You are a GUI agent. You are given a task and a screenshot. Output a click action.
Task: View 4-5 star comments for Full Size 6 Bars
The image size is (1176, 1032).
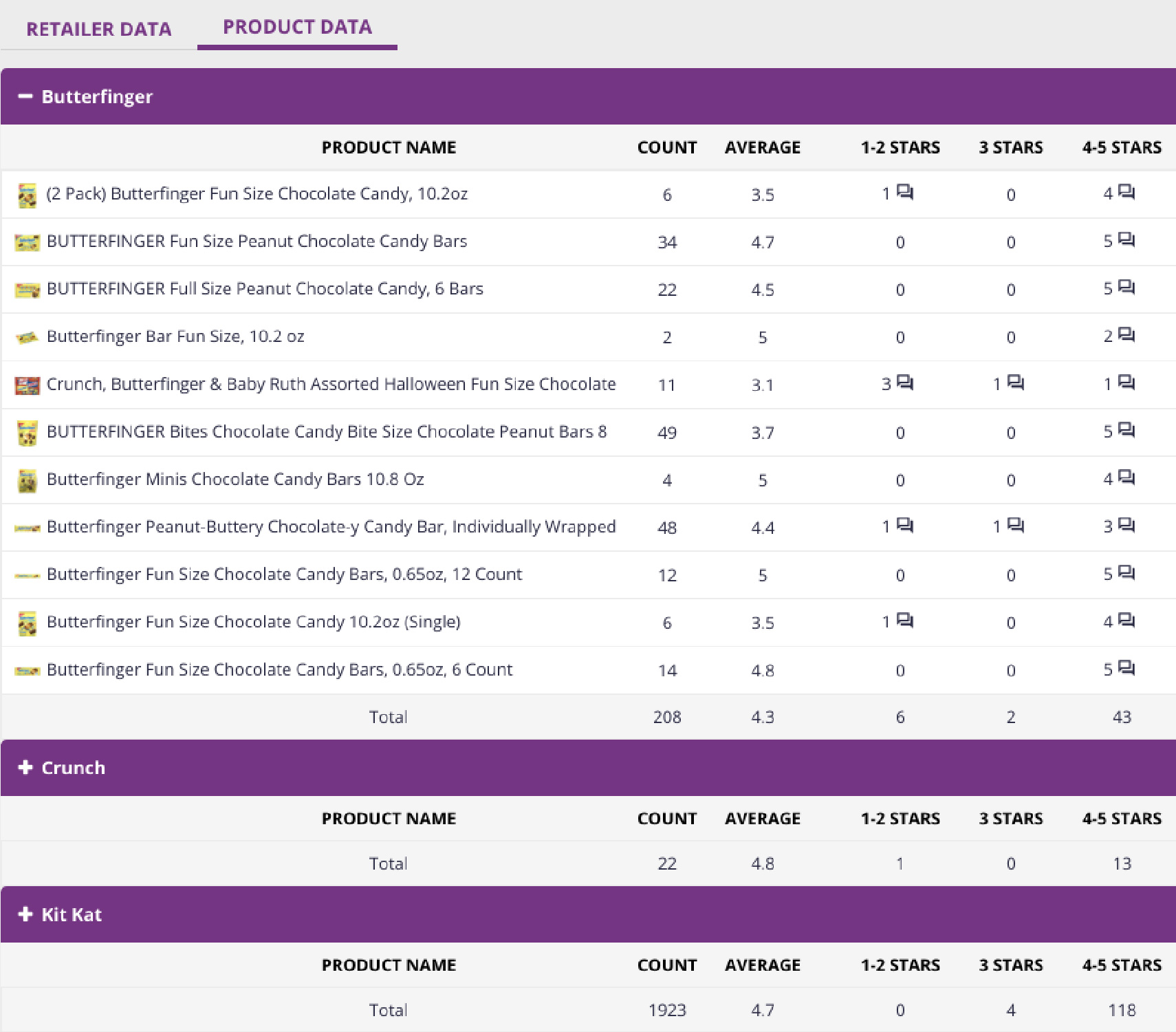[1126, 287]
